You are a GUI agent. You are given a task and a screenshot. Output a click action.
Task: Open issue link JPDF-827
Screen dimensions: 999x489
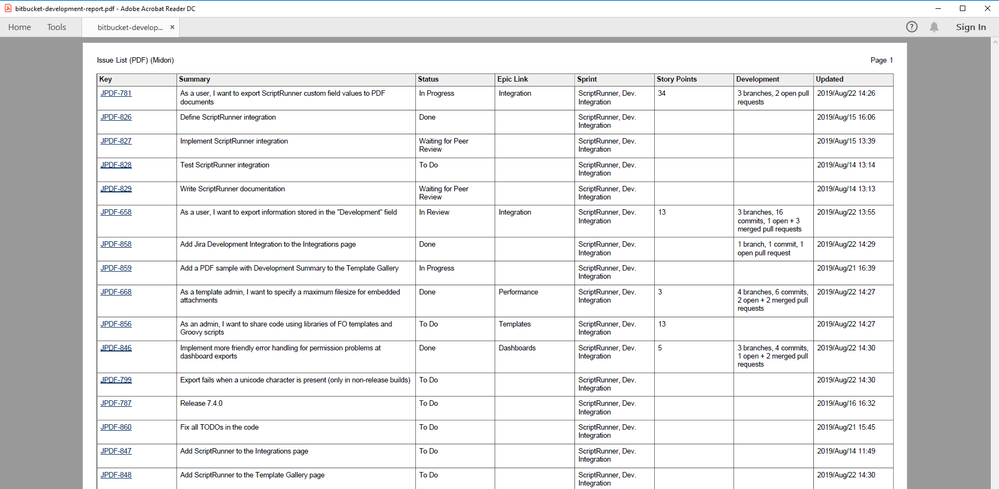pos(116,141)
